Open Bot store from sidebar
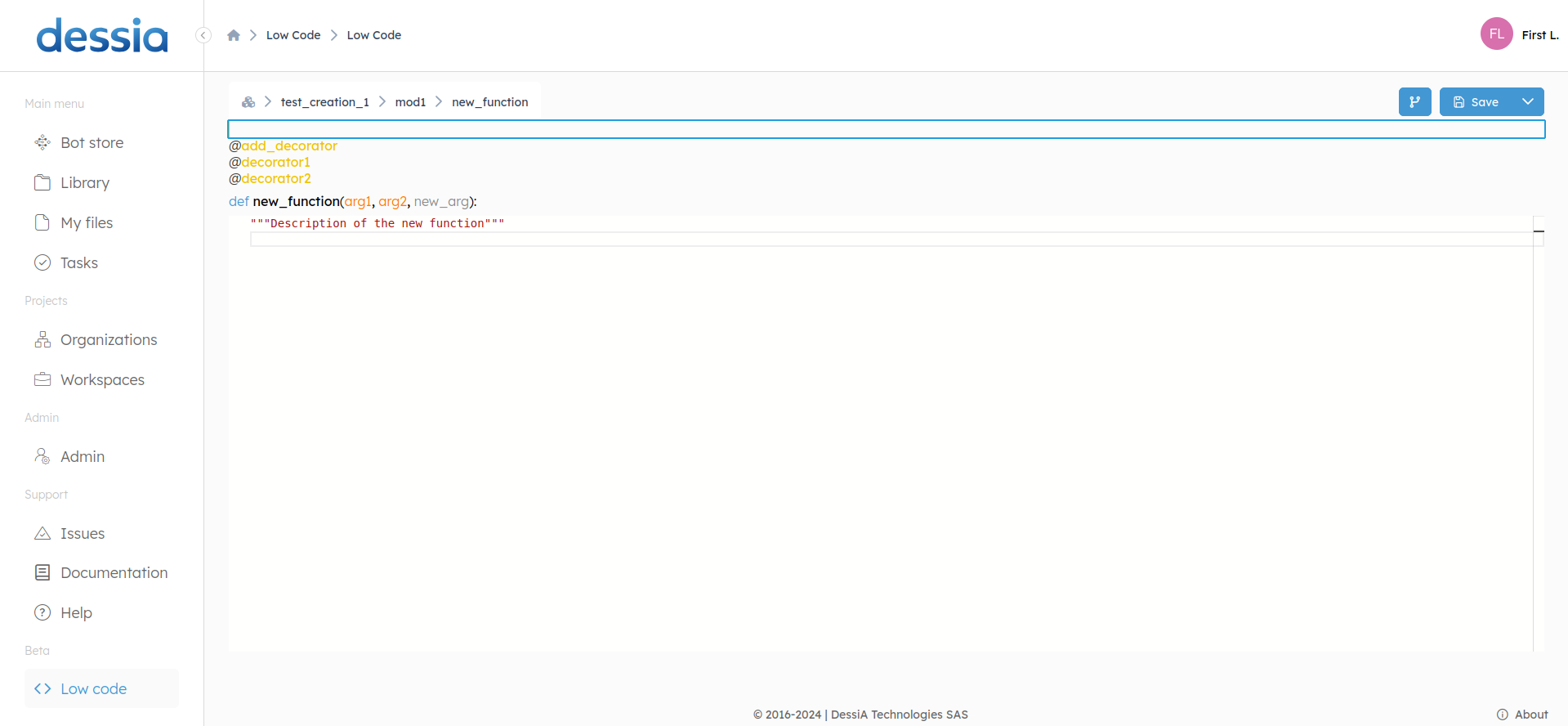This screenshot has width=1568, height=726. click(x=92, y=143)
